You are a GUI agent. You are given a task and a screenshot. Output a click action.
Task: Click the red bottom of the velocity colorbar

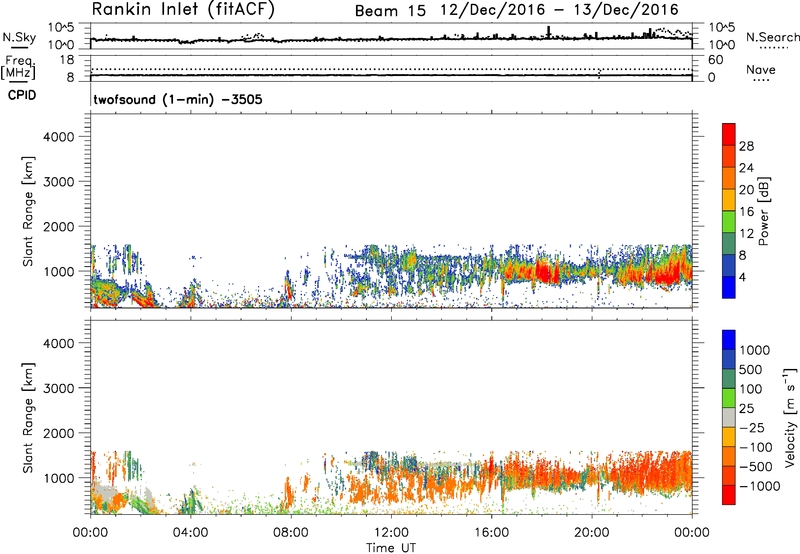(729, 495)
